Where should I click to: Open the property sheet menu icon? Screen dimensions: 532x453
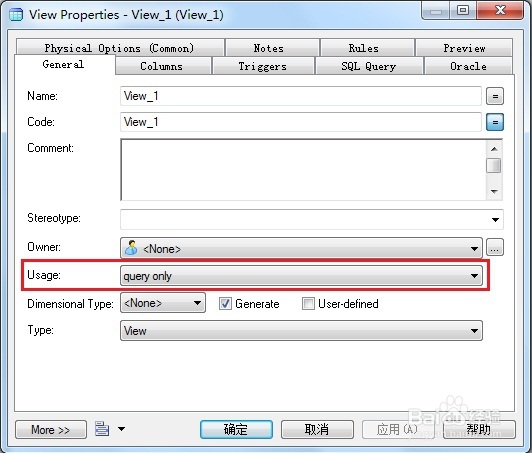(102, 429)
